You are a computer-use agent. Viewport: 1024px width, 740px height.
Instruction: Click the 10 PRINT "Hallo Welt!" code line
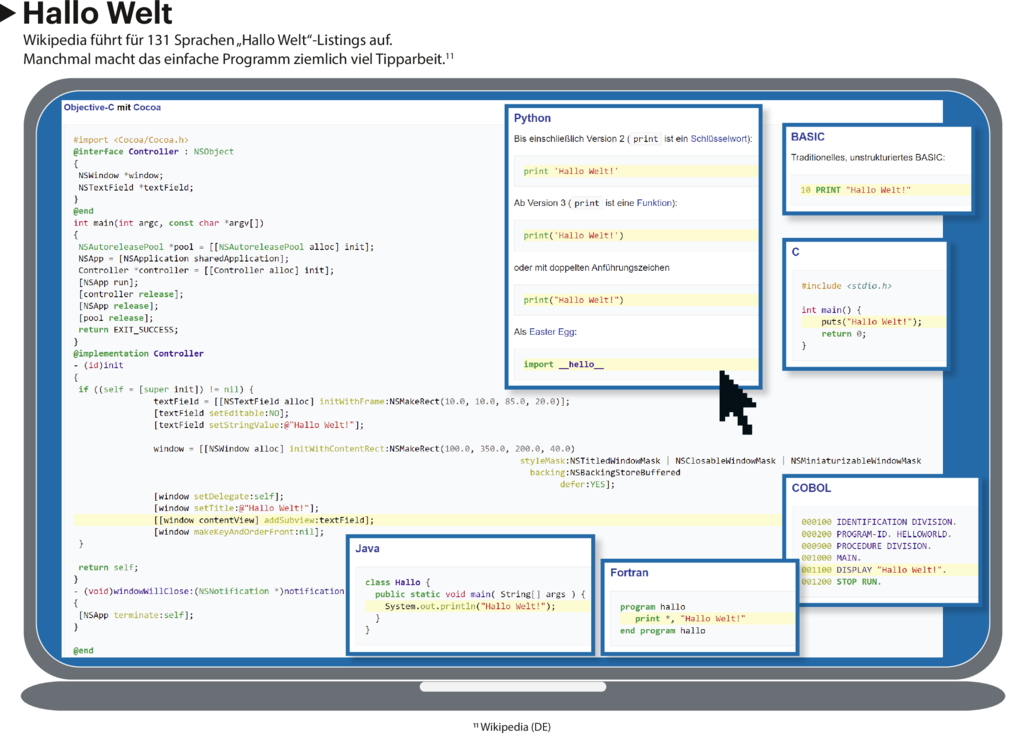855,190
